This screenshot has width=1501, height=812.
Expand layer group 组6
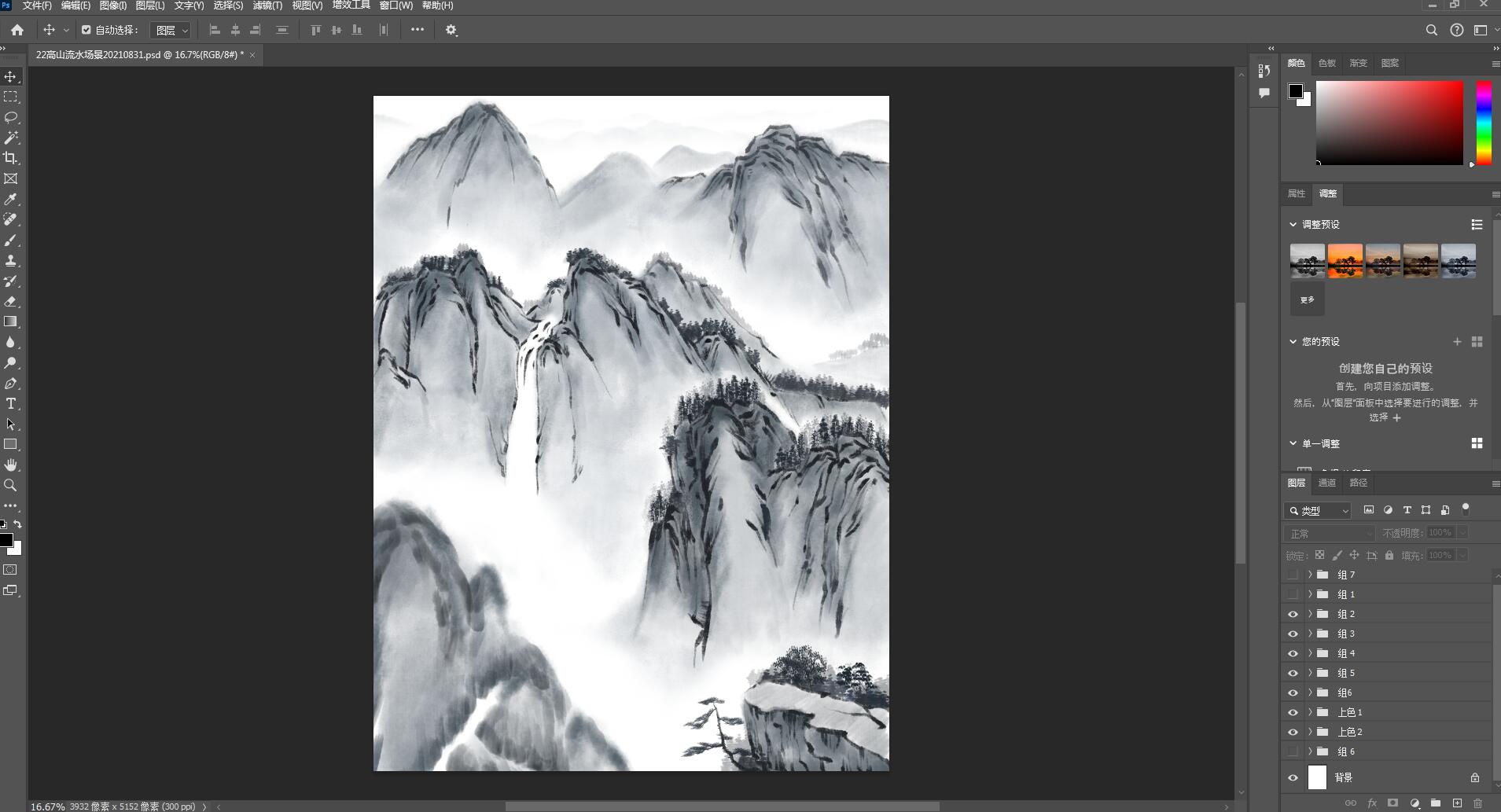click(1310, 693)
